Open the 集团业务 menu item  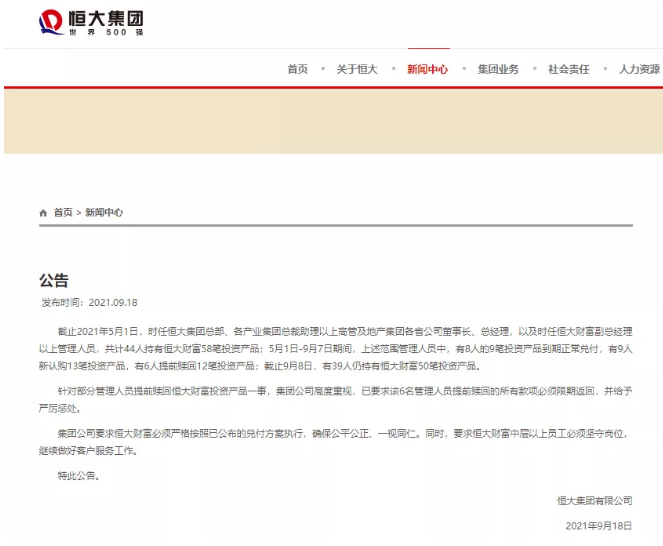(498, 69)
